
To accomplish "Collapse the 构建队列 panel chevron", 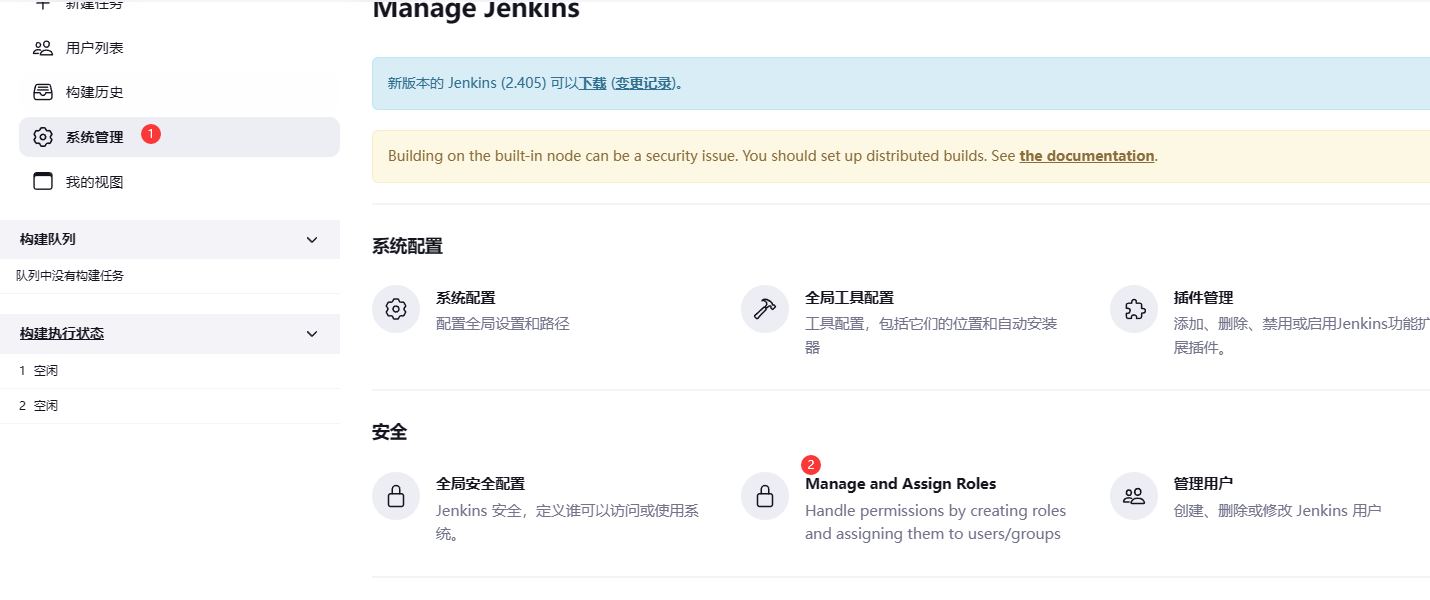I will pyautogui.click(x=312, y=240).
